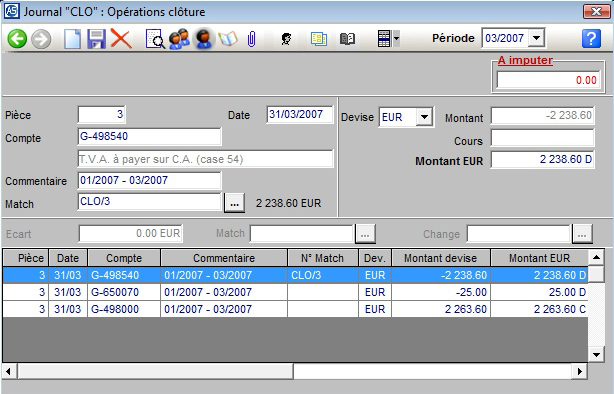Click the T.V.A. à payer description field
614x394 pixels.
205,159
